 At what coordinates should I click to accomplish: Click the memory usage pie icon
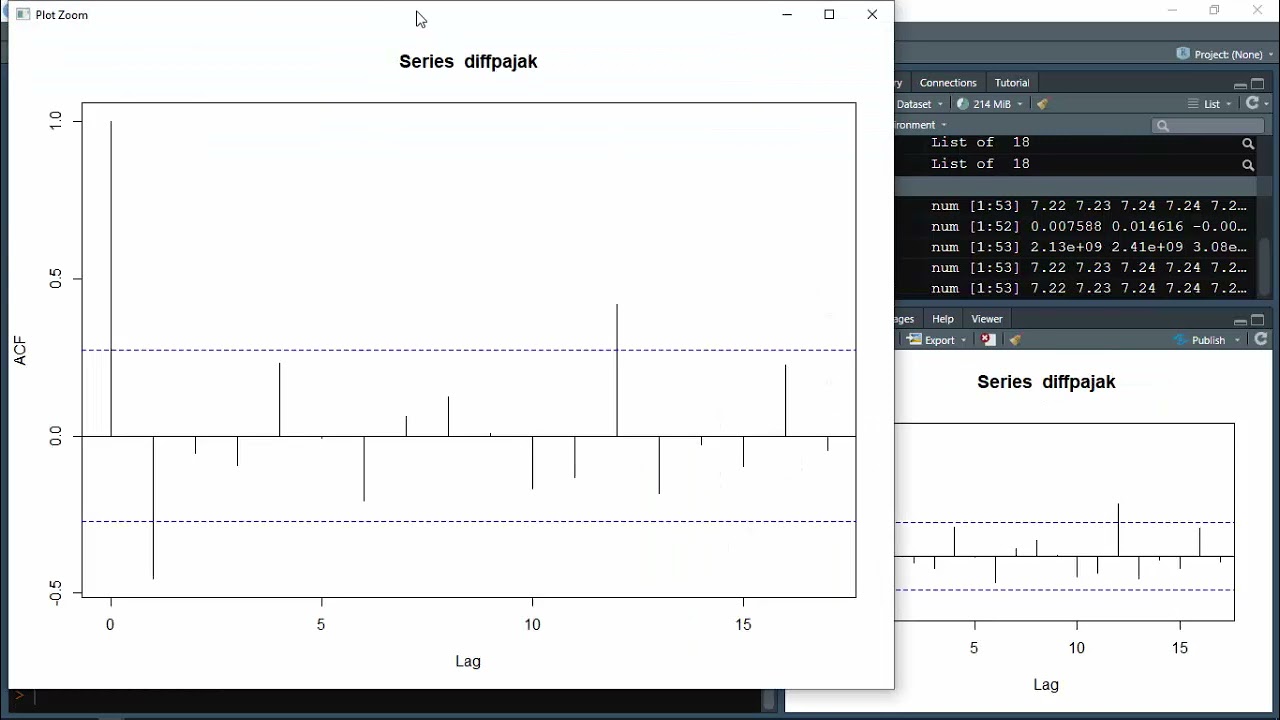tap(962, 104)
